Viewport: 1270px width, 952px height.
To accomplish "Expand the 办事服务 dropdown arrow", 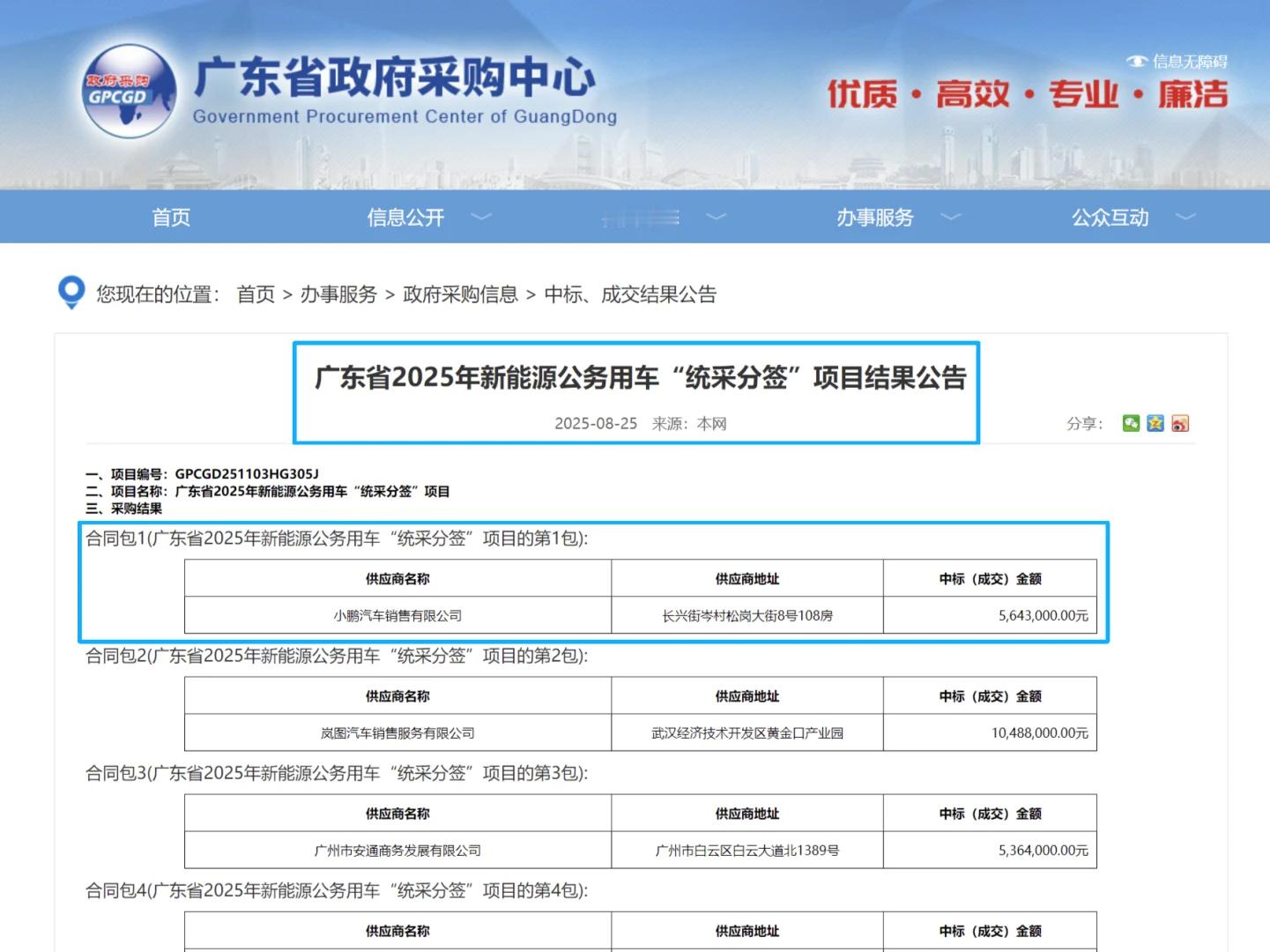I will pos(951,218).
